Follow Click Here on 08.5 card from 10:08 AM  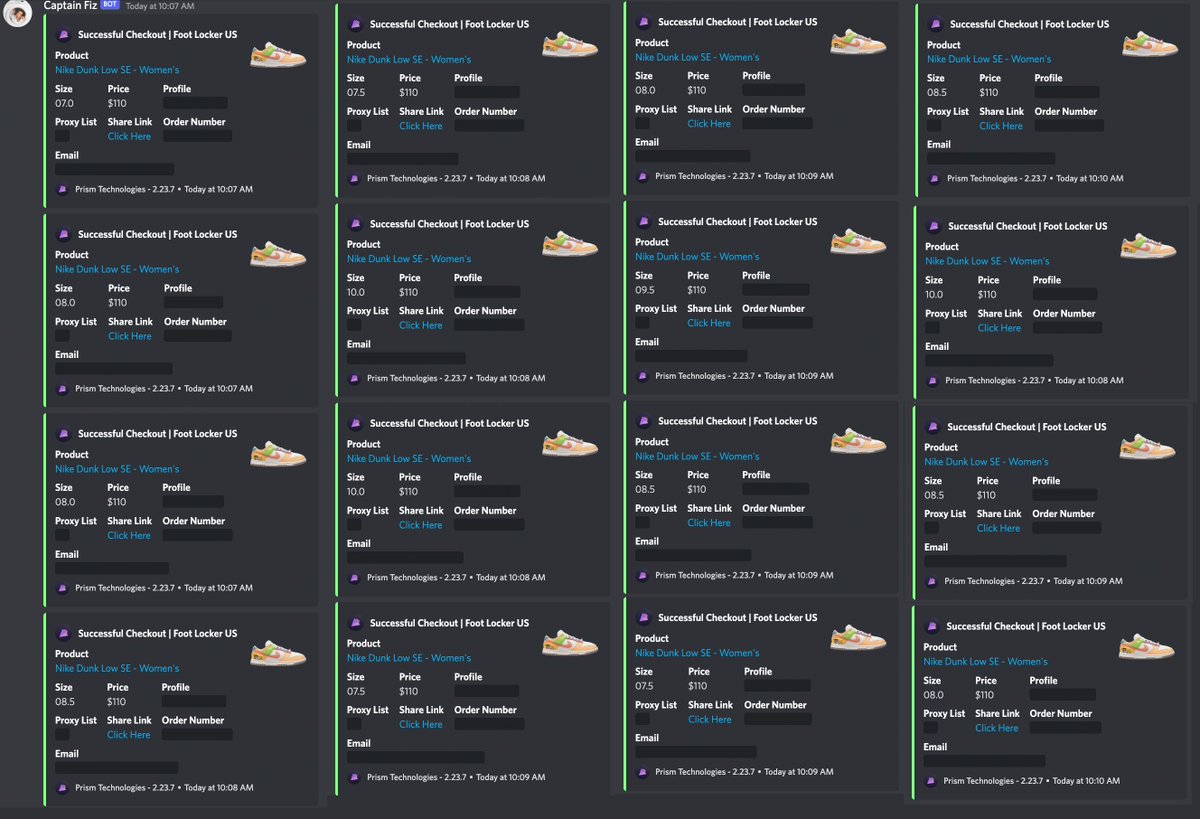(x=129, y=735)
